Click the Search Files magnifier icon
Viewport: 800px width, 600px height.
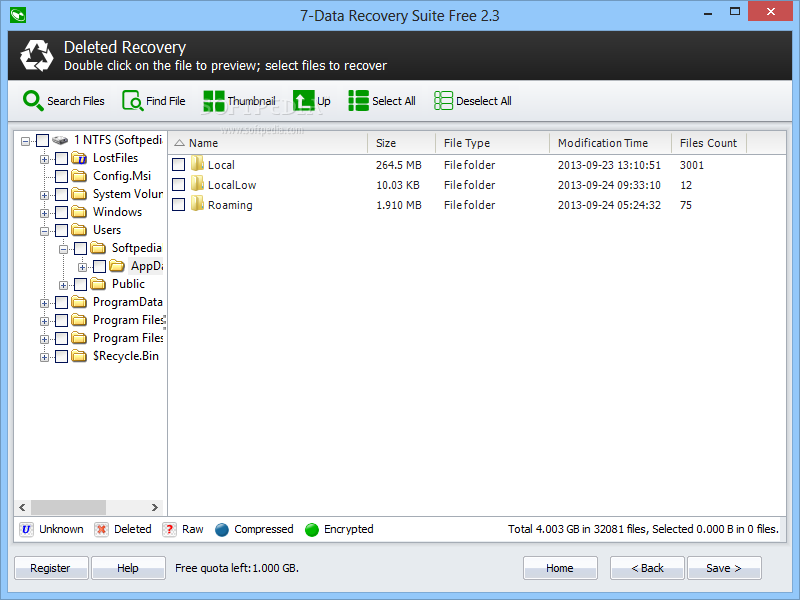[x=33, y=101]
